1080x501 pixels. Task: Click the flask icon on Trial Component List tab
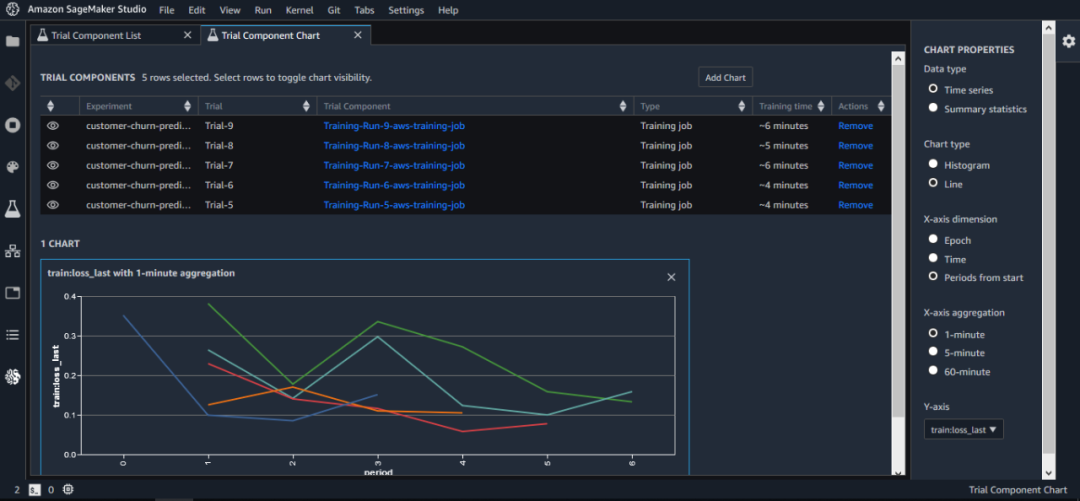pyautogui.click(x=42, y=35)
